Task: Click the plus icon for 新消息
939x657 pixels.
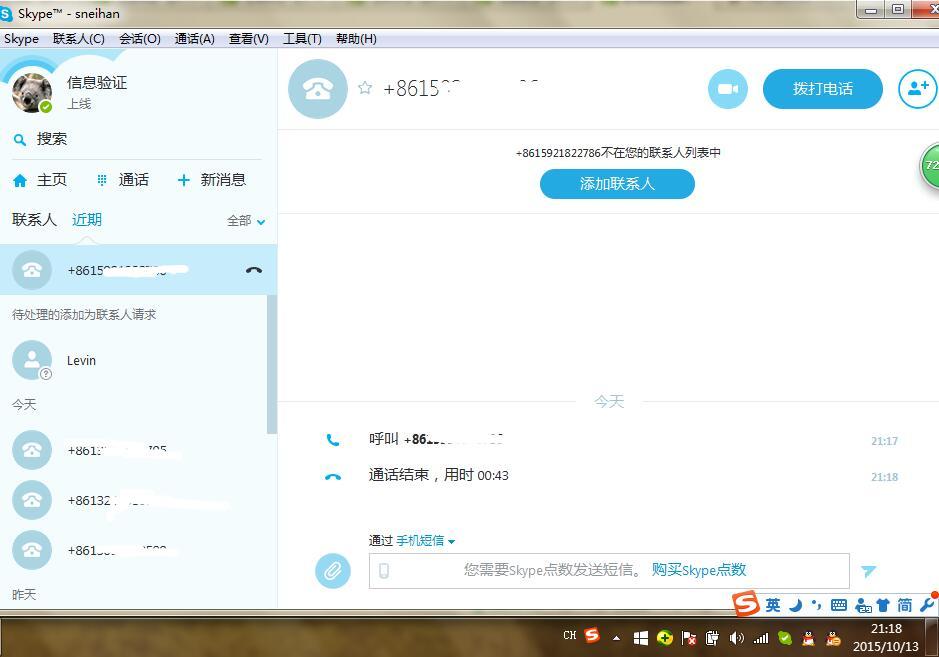Action: point(184,180)
